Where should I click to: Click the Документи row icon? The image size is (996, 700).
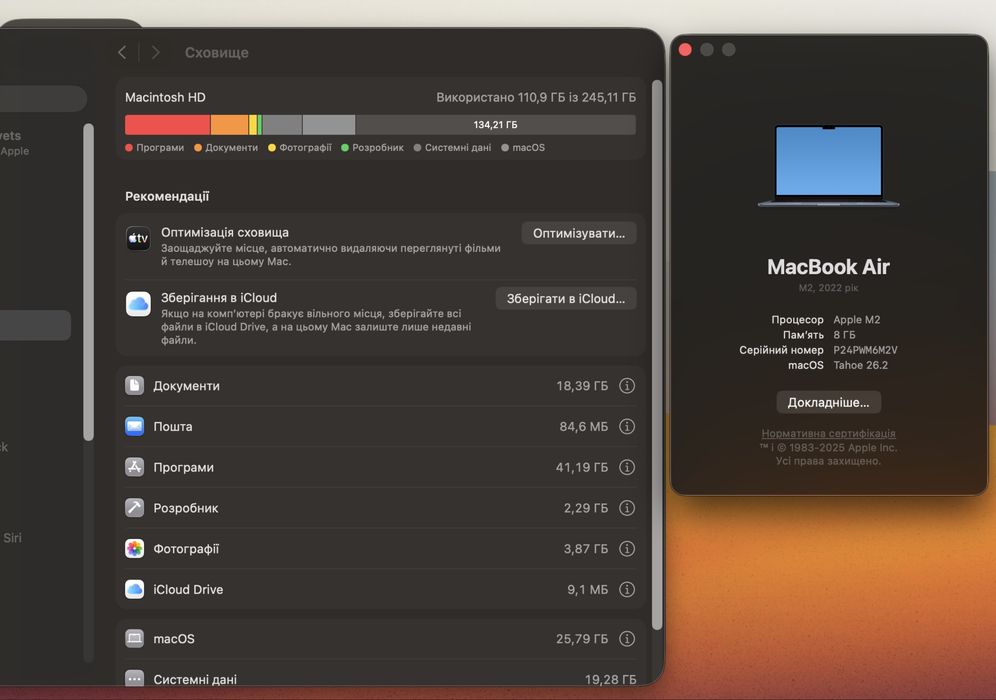[x=134, y=386]
